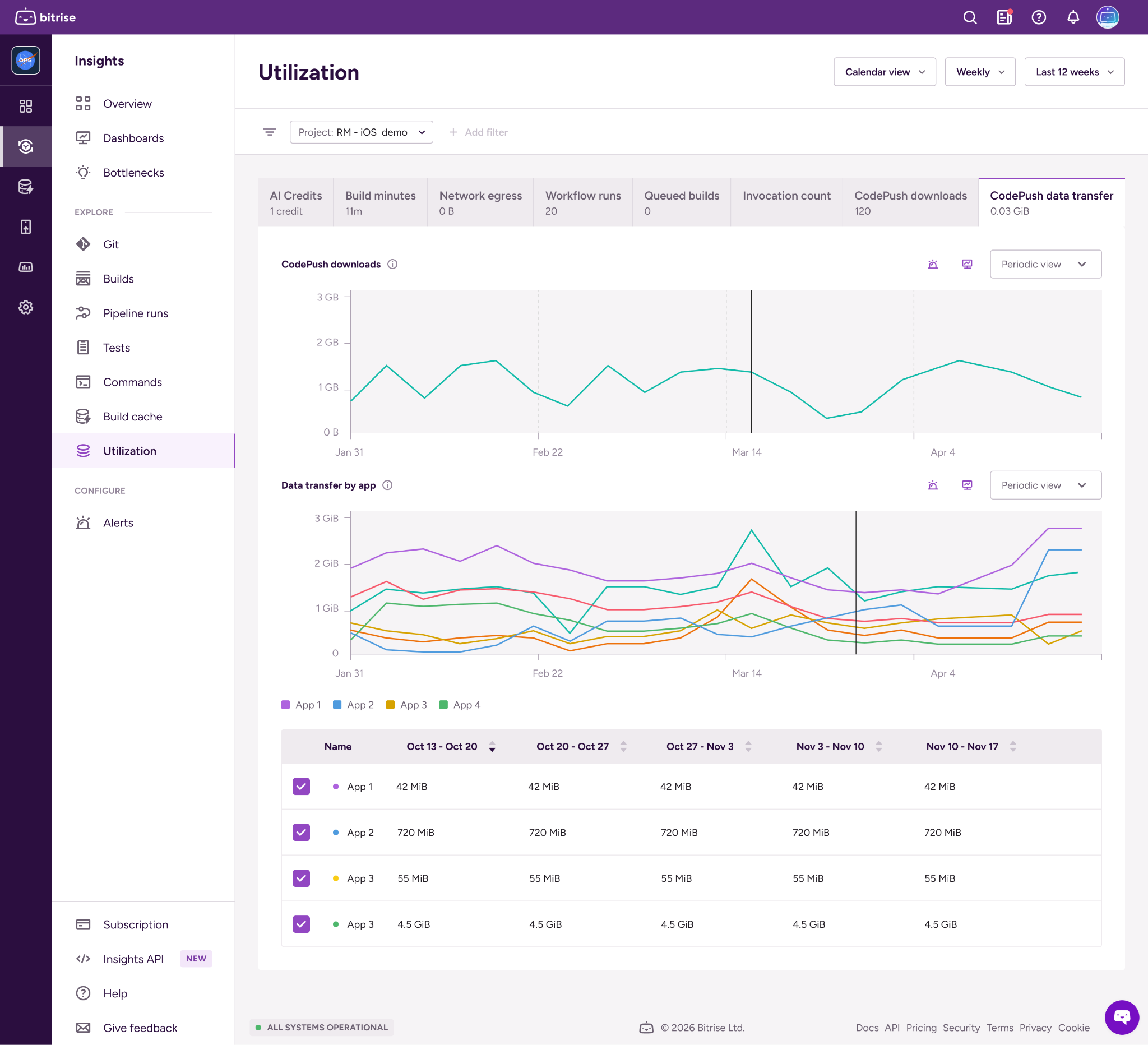Open the Pricing footer link

pyautogui.click(x=922, y=1028)
